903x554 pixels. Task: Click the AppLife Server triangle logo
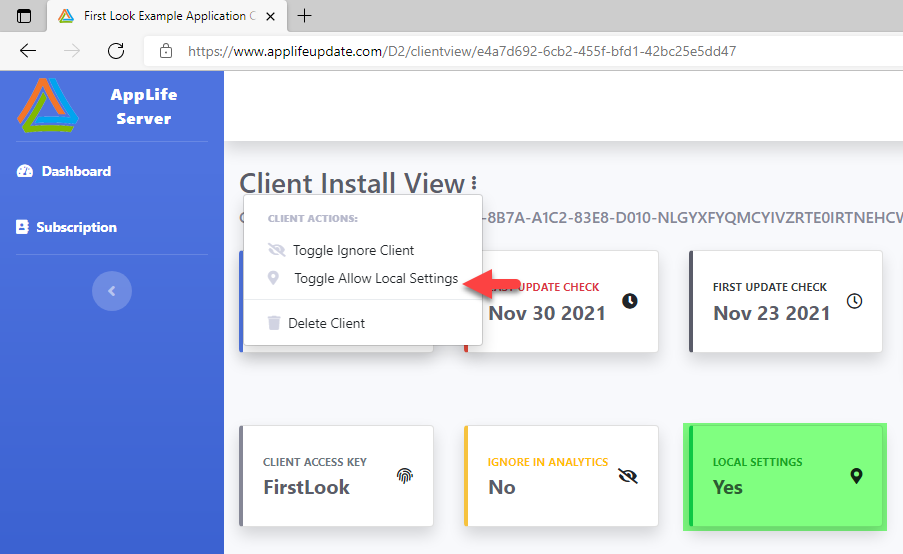point(48,105)
